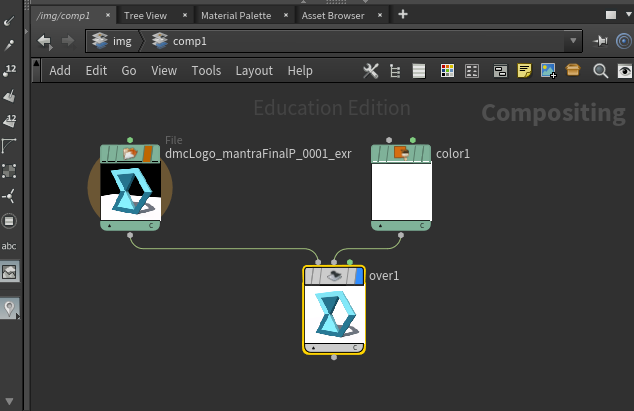Add a sticky note to network
The image size is (634, 411).
coord(523,71)
